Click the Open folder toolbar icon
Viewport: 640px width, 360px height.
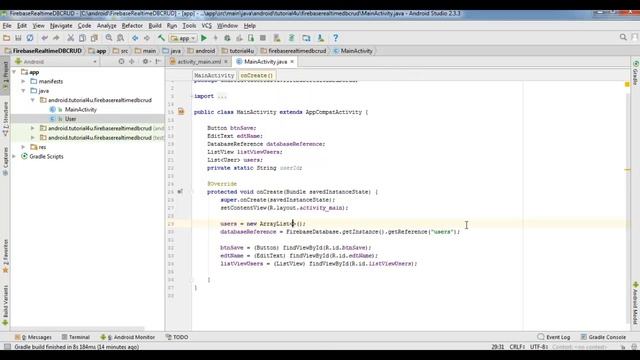coord(6,38)
